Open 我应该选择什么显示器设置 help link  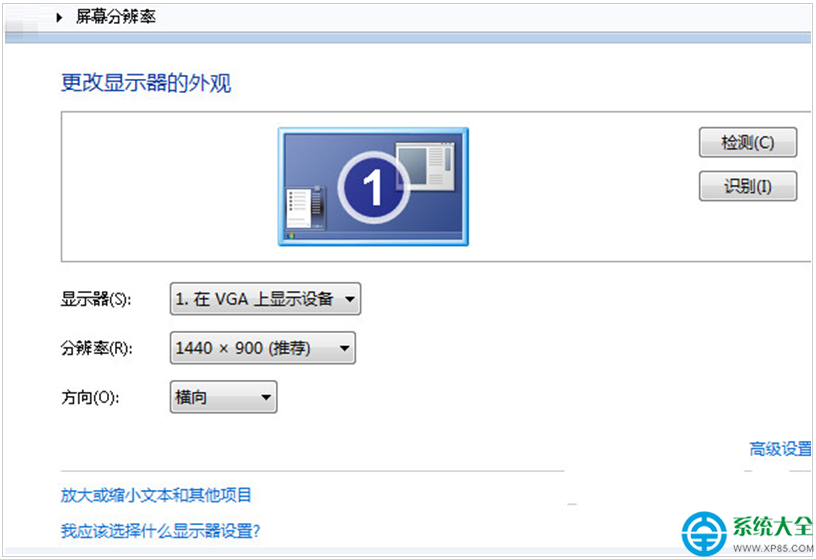point(160,531)
